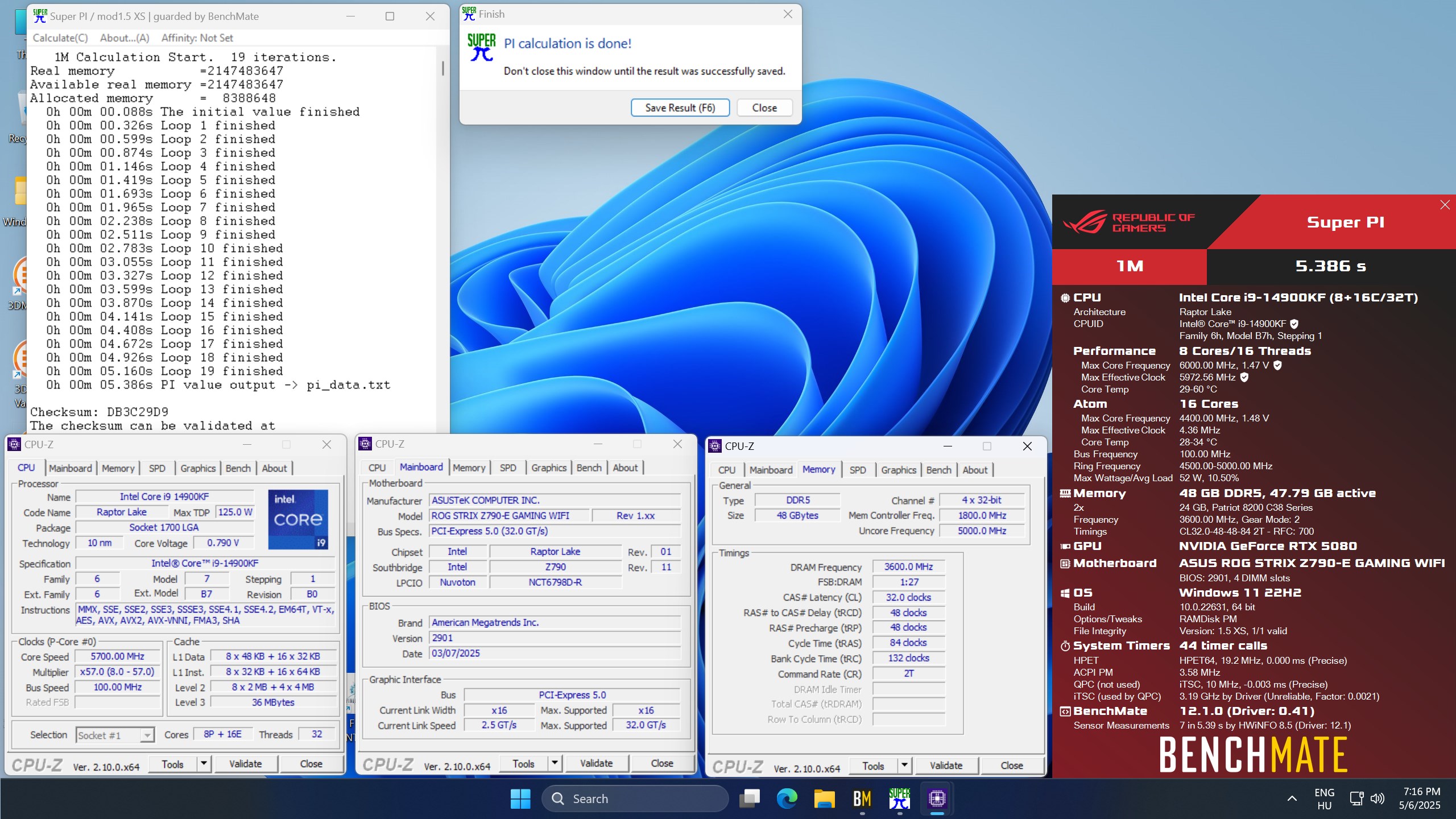This screenshot has width=1456, height=819.
Task: Click the Memory Size 48 GBytes field
Action: (797, 515)
